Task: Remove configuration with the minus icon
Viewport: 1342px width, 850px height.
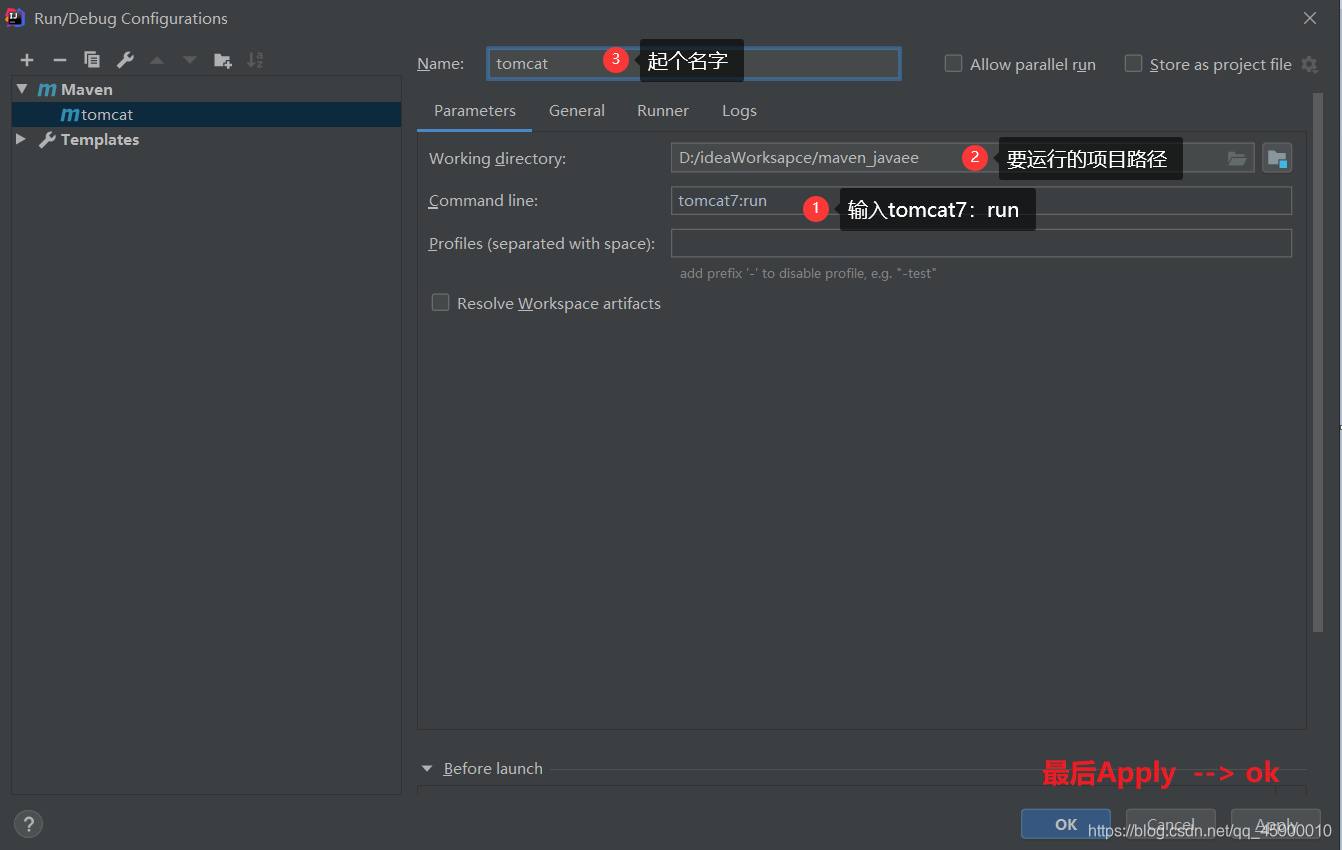Action: [60, 60]
